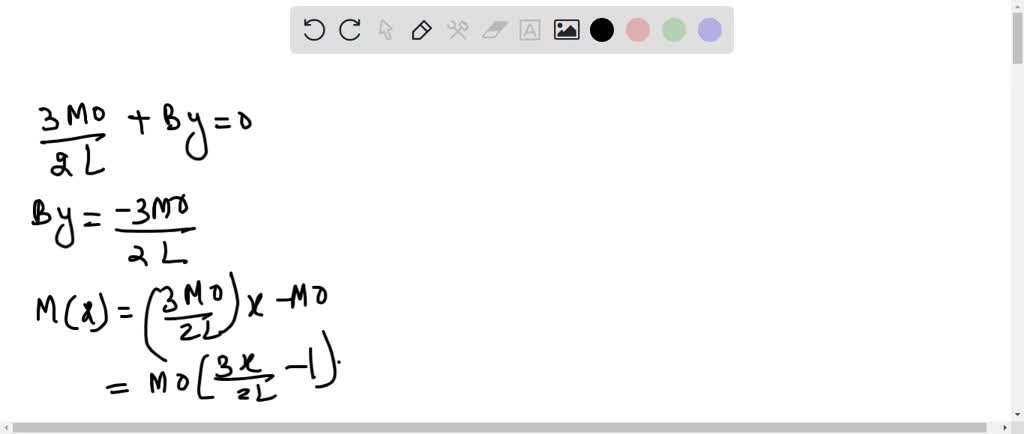
Task: Click the scroll up arrow
Action: tap(1017, 5)
